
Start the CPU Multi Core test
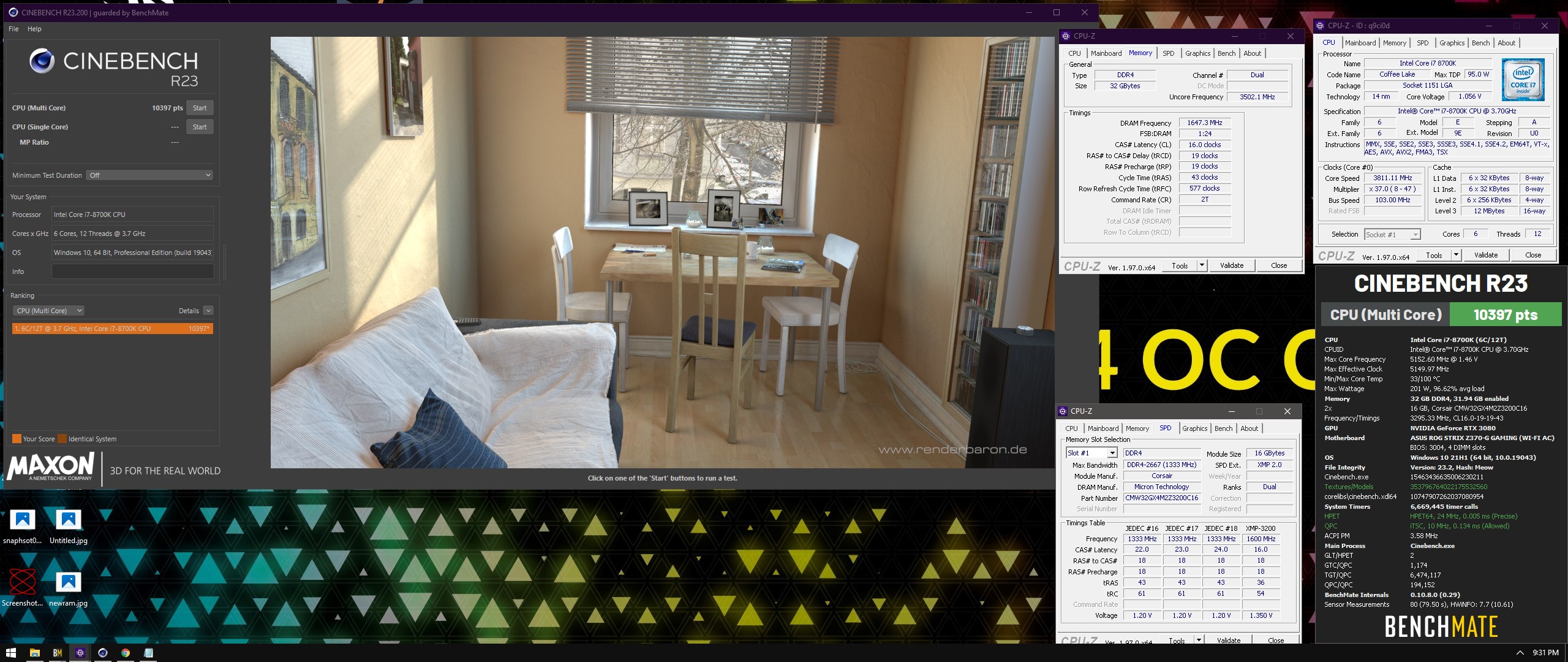[x=200, y=108]
